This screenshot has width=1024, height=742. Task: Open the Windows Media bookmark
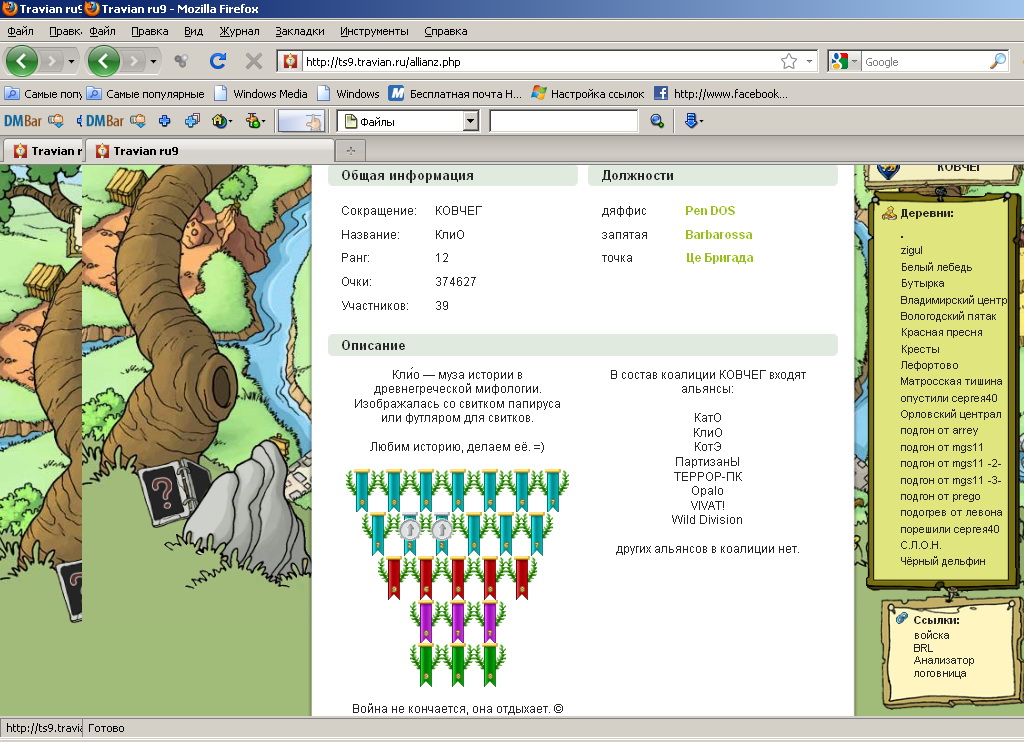tap(261, 93)
